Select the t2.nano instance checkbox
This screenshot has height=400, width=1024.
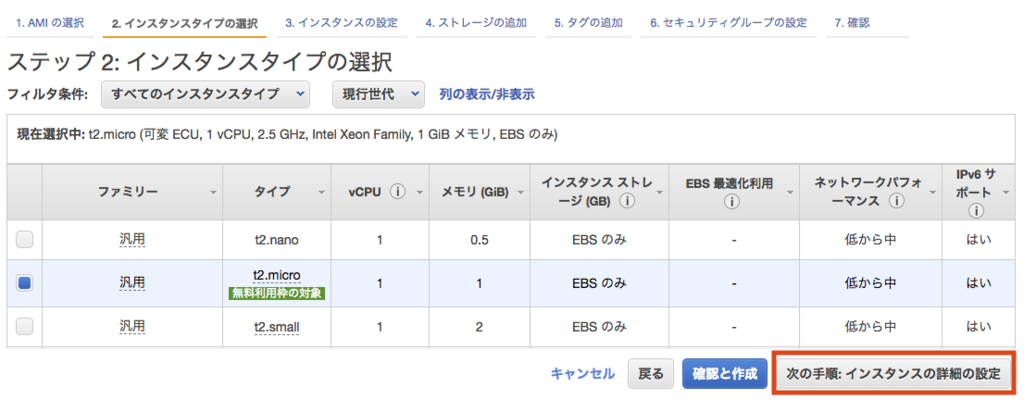pyautogui.click(x=25, y=239)
